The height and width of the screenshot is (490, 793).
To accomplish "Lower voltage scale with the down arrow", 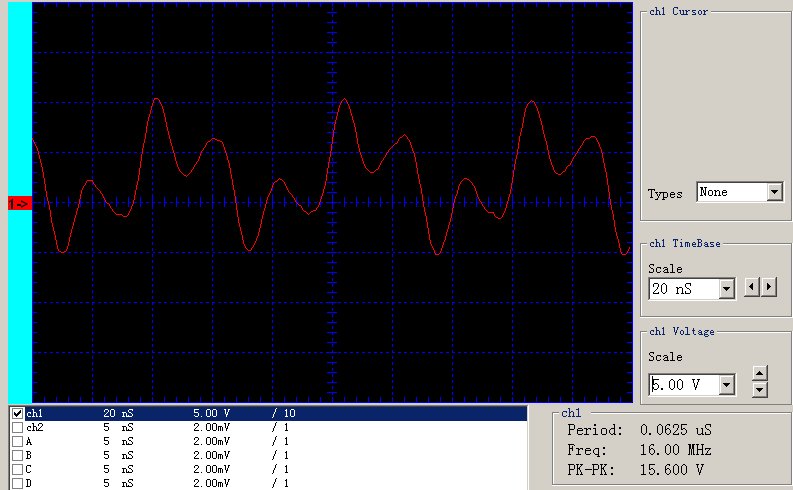I will [760, 390].
